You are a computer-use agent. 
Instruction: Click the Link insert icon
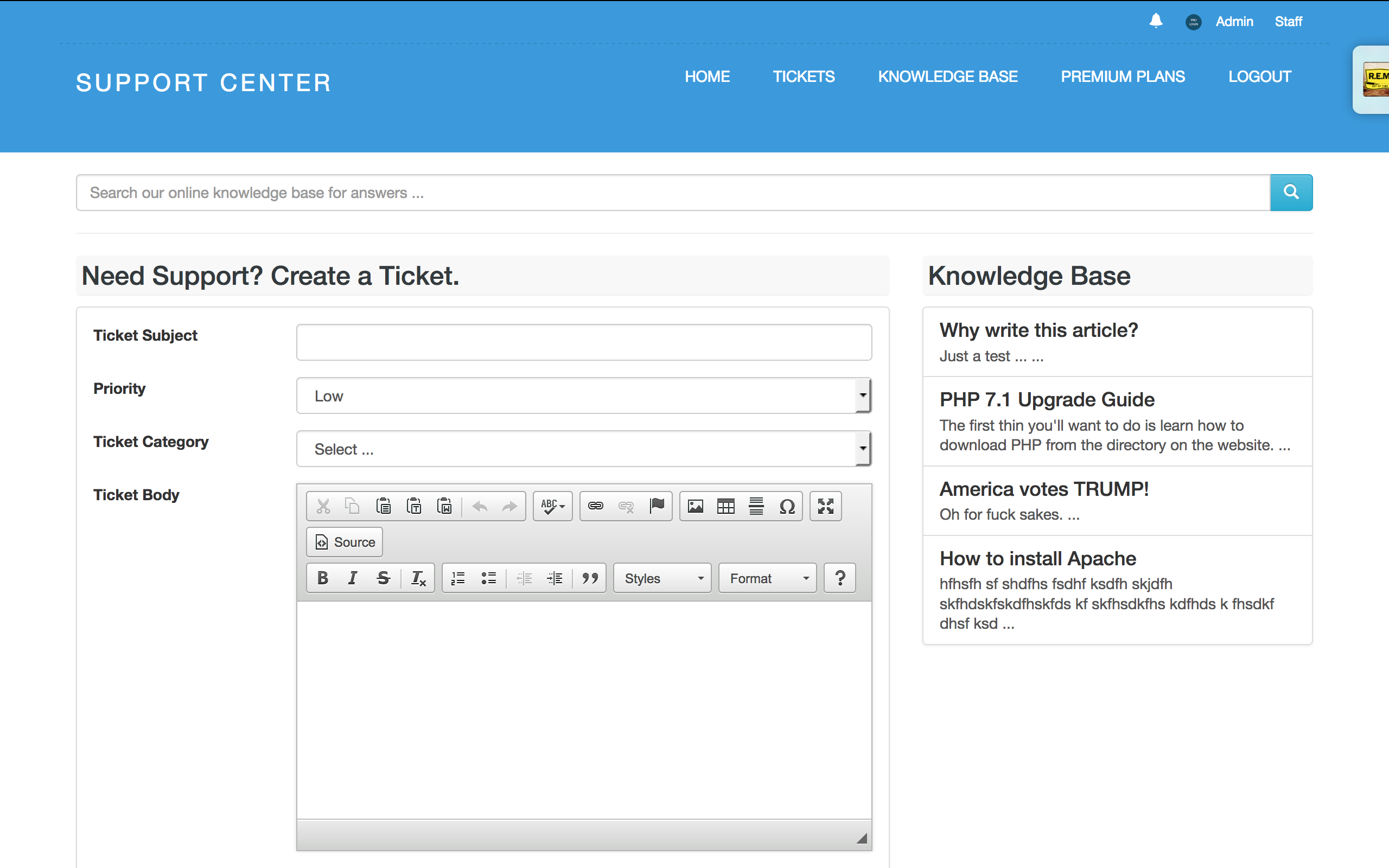pos(595,506)
